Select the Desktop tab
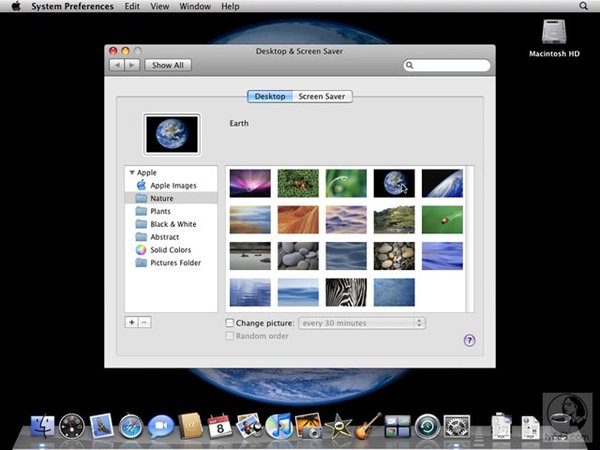600x450 pixels. point(270,96)
